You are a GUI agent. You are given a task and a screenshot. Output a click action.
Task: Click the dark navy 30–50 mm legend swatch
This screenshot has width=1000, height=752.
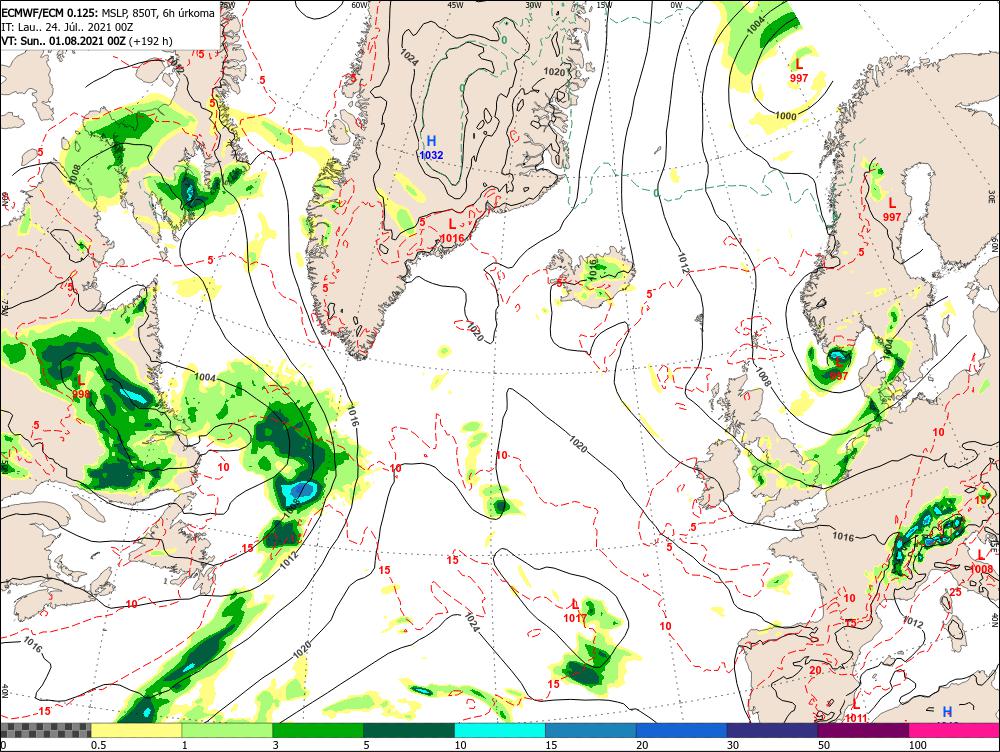772,730
